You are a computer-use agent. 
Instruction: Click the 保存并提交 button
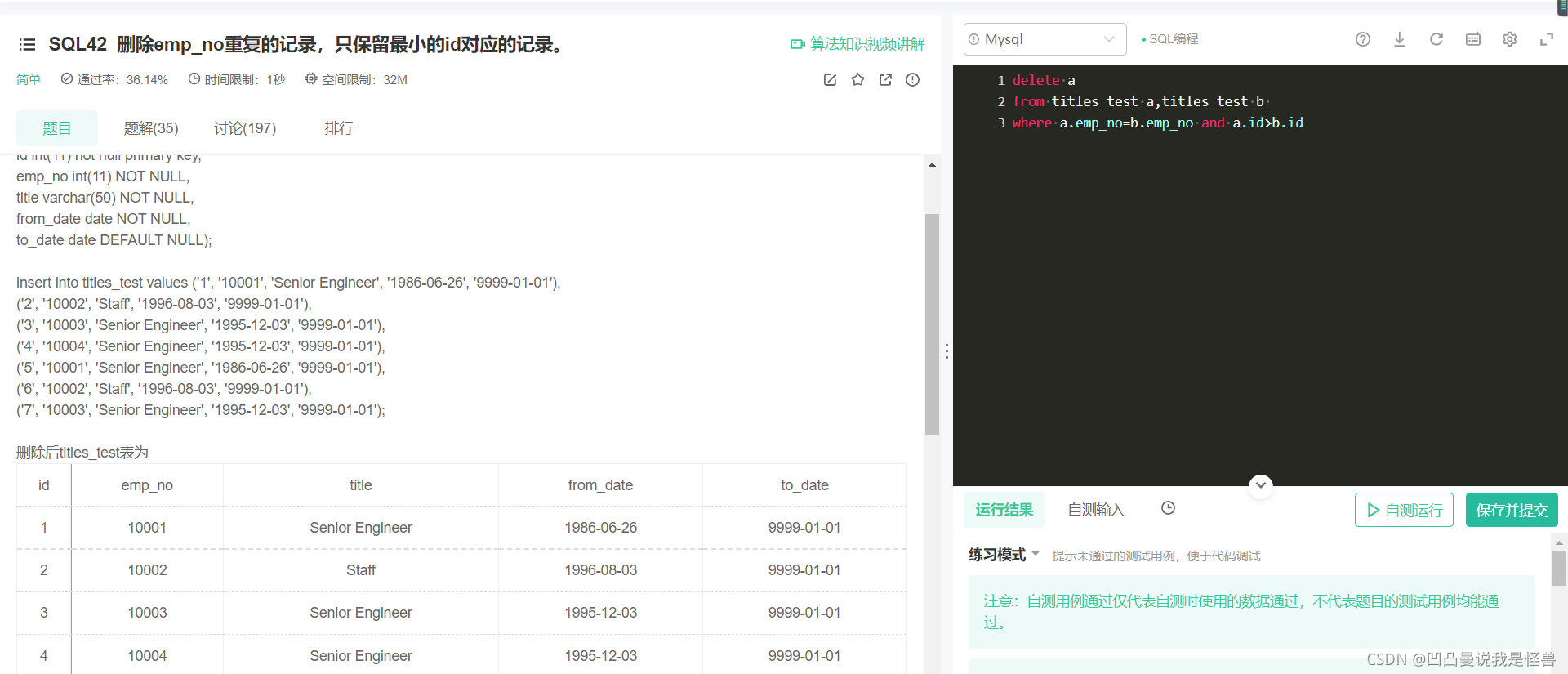click(x=1512, y=510)
